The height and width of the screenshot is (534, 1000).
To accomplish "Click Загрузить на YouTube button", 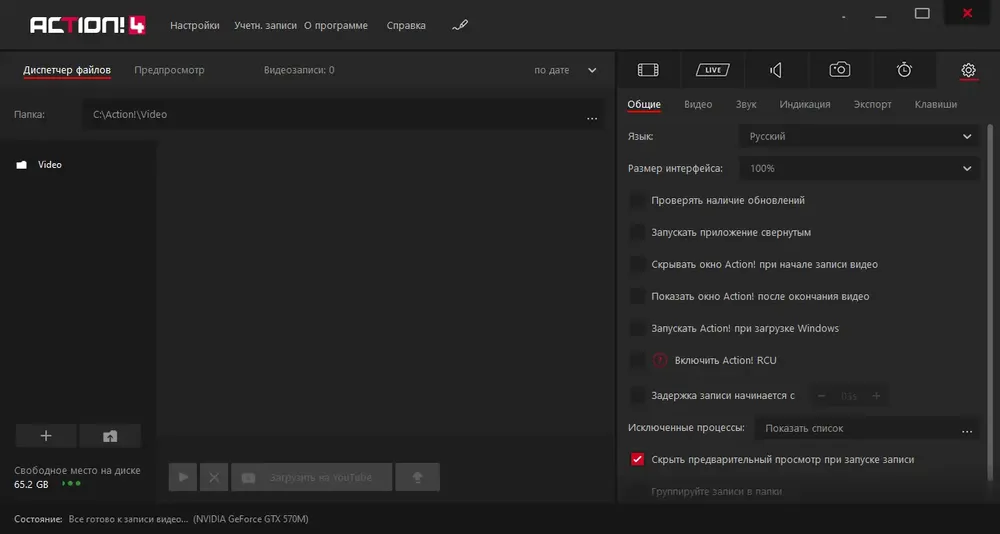I will pos(311,477).
